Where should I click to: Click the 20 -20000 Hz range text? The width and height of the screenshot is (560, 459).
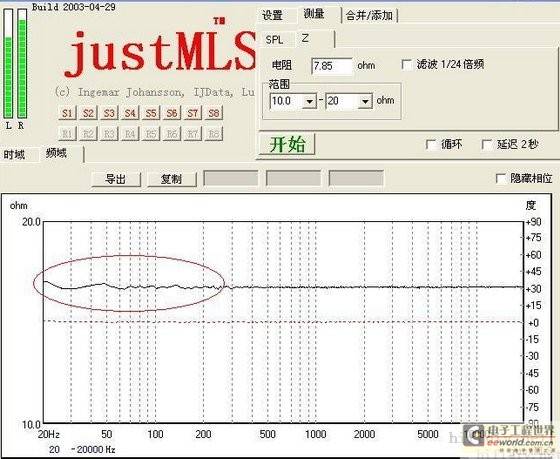point(82,450)
